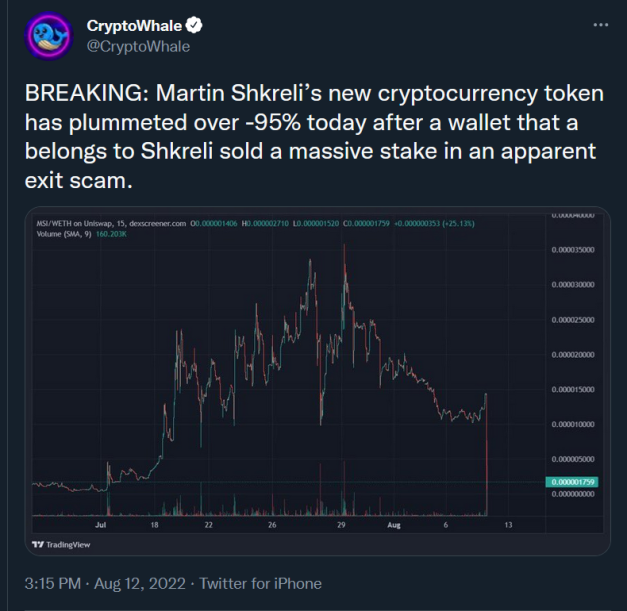Click the Twitter for iPhone source link
The image size is (627, 611).
click(260, 583)
